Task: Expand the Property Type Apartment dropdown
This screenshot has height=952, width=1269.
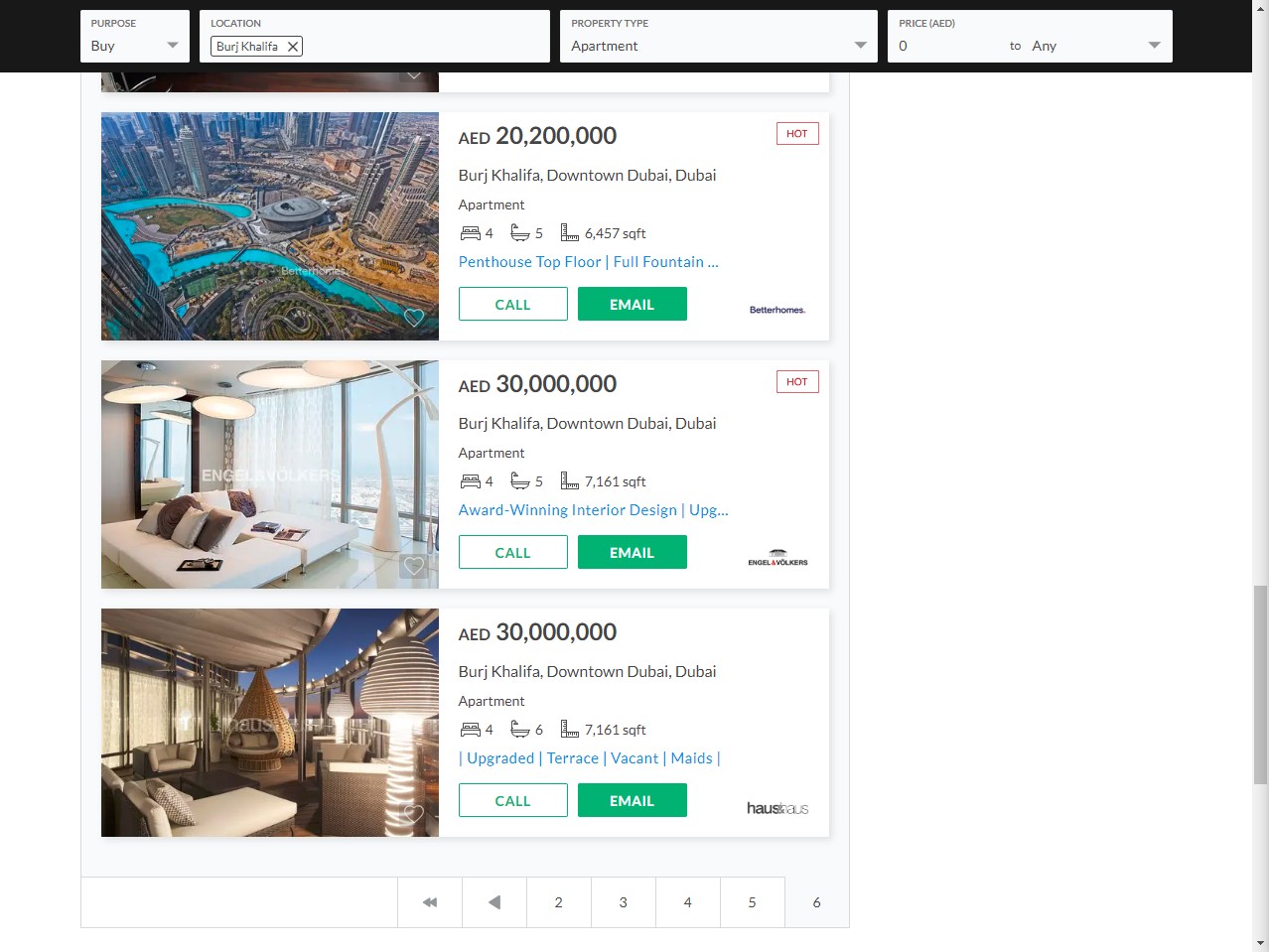Action: (x=719, y=37)
